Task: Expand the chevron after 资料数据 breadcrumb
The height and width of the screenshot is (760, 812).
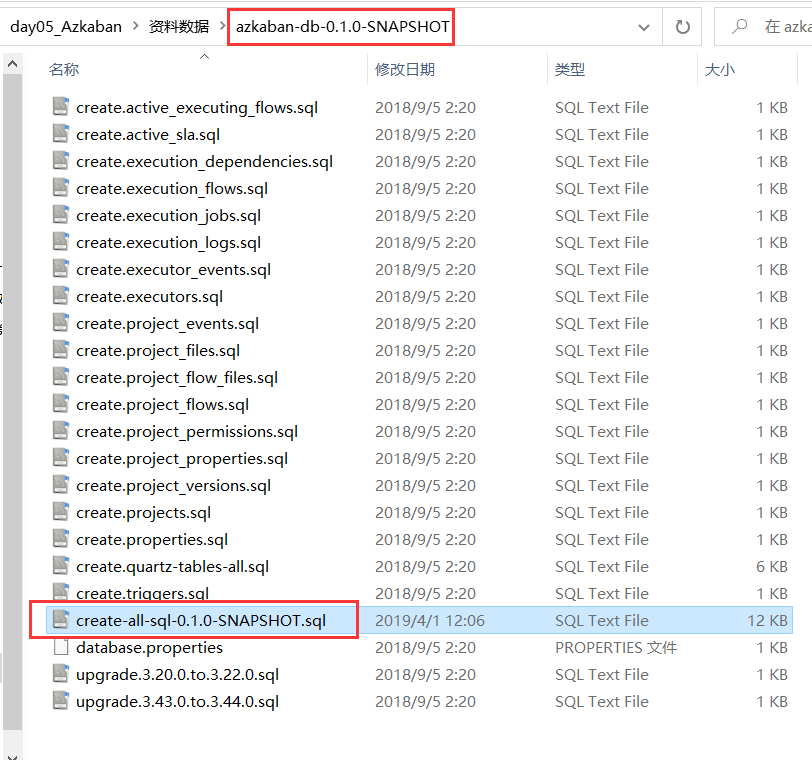Action: [223, 26]
